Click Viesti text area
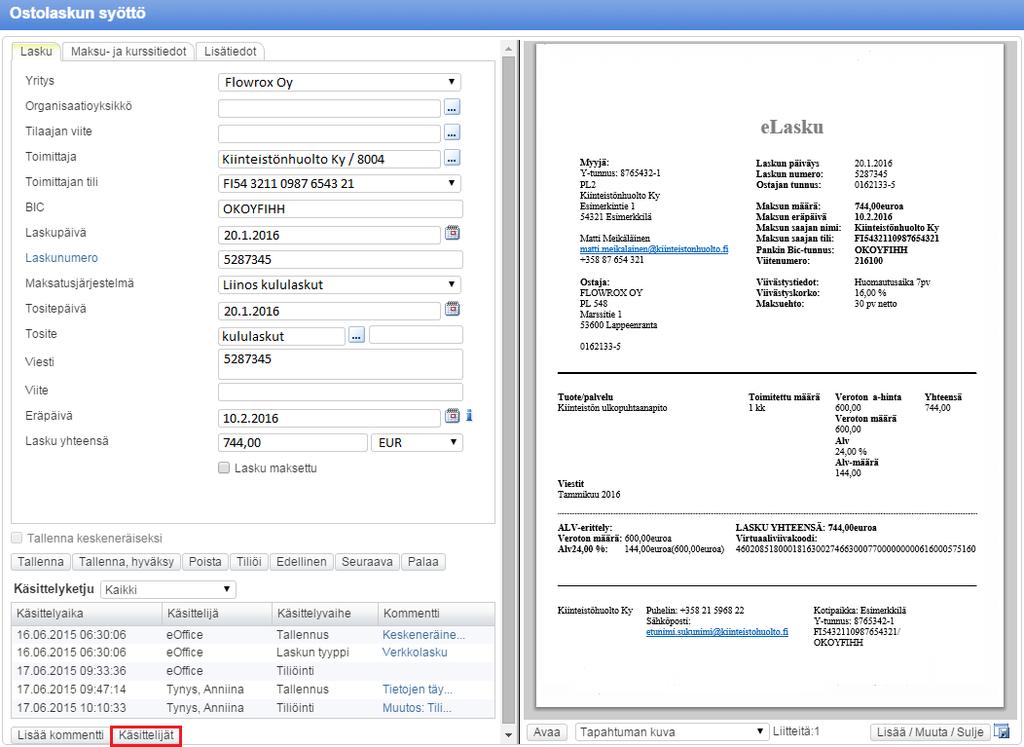Image resolution: width=1024 pixels, height=747 pixels. pyautogui.click(x=340, y=364)
